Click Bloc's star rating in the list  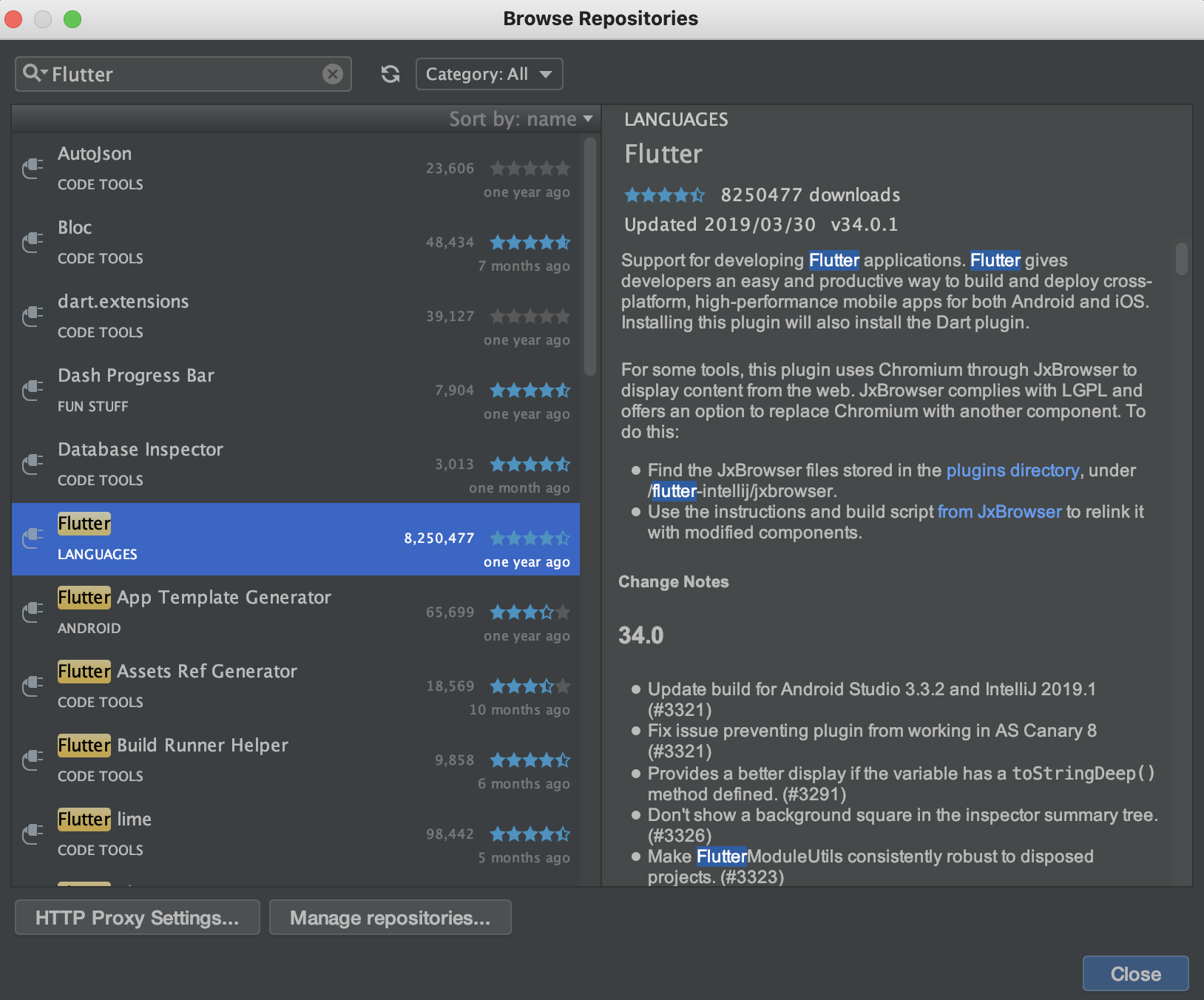530,243
